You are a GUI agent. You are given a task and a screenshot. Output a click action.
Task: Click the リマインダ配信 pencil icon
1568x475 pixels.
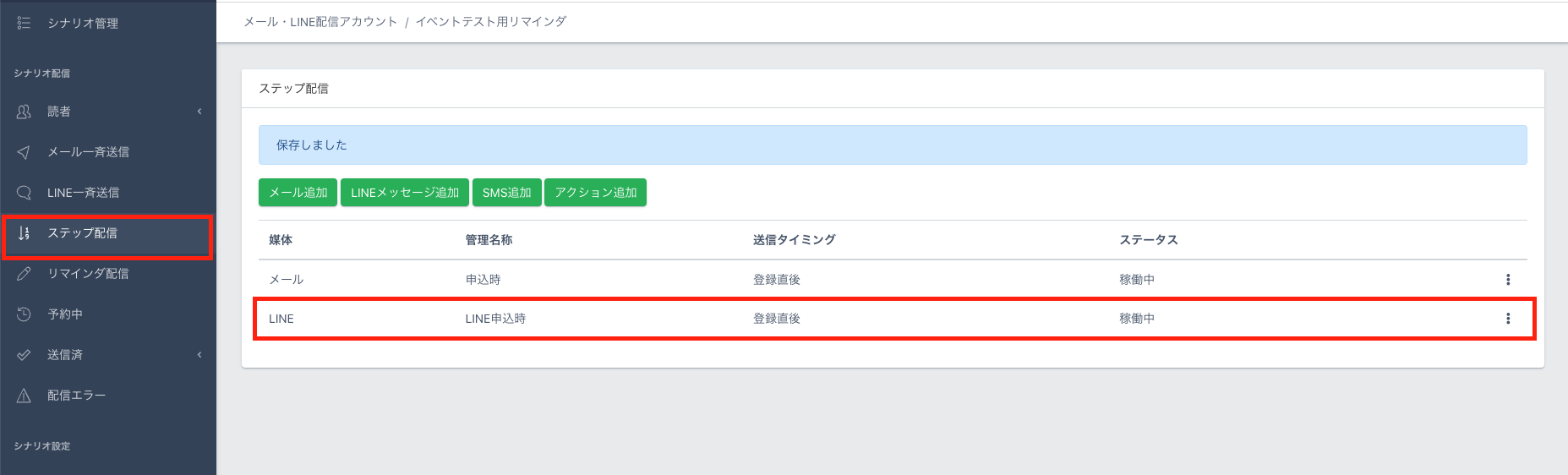click(x=24, y=274)
